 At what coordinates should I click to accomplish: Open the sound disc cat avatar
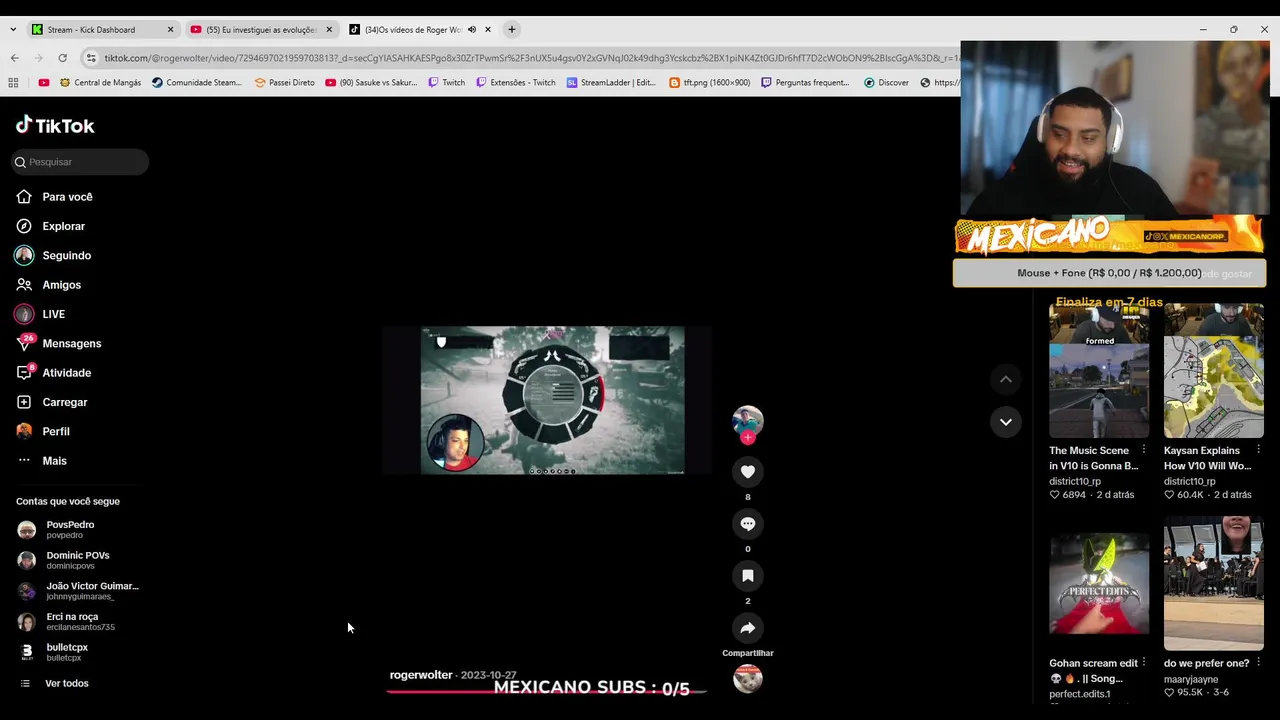pos(747,679)
